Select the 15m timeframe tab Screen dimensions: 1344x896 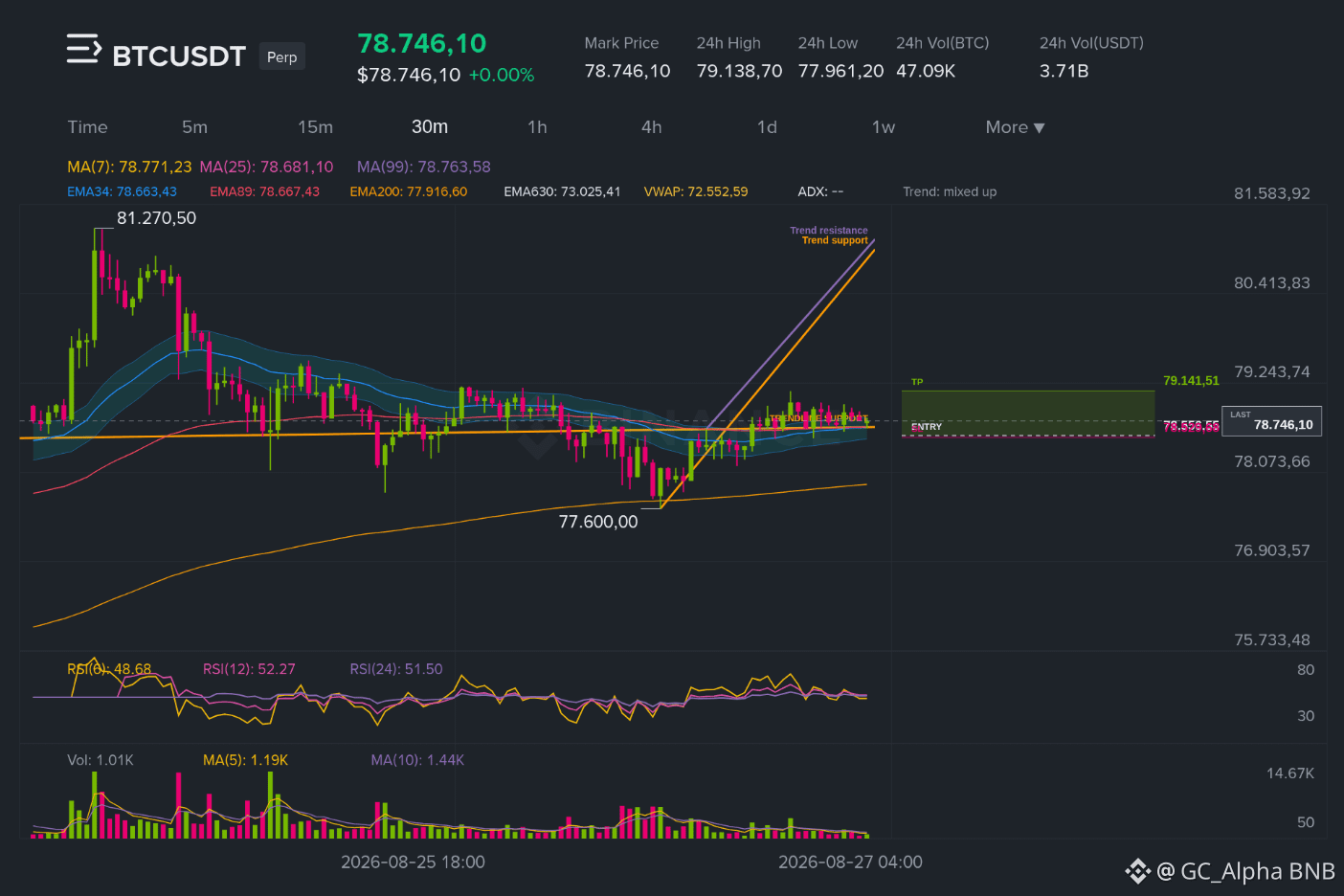[315, 127]
